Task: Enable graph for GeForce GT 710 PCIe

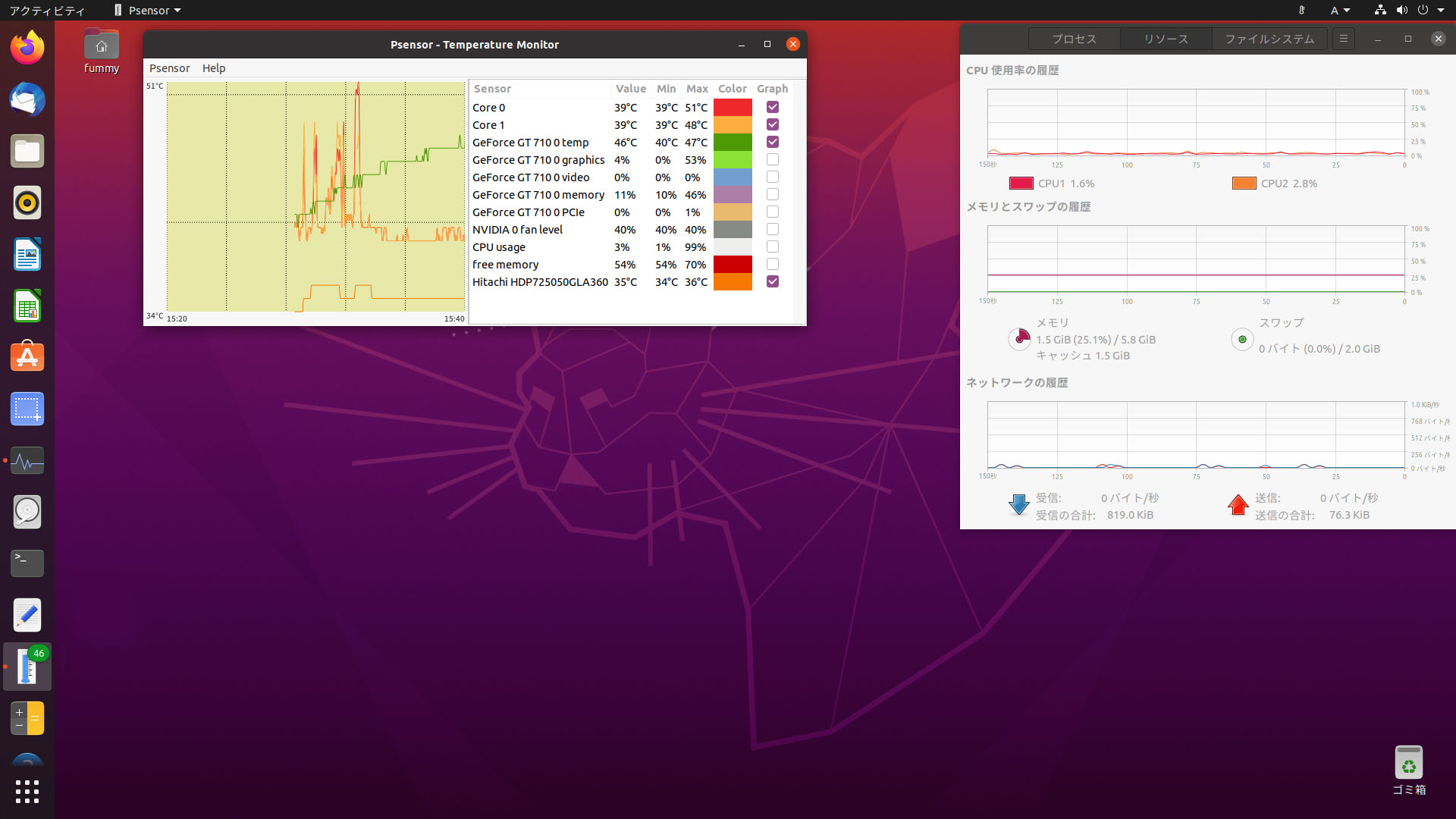Action: 773,212
